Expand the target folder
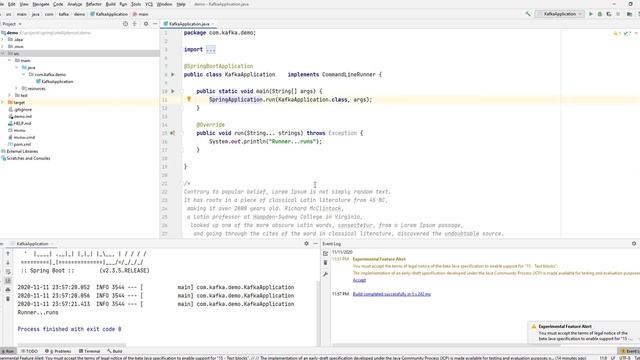This screenshot has width=640, height=360. (x=3, y=102)
